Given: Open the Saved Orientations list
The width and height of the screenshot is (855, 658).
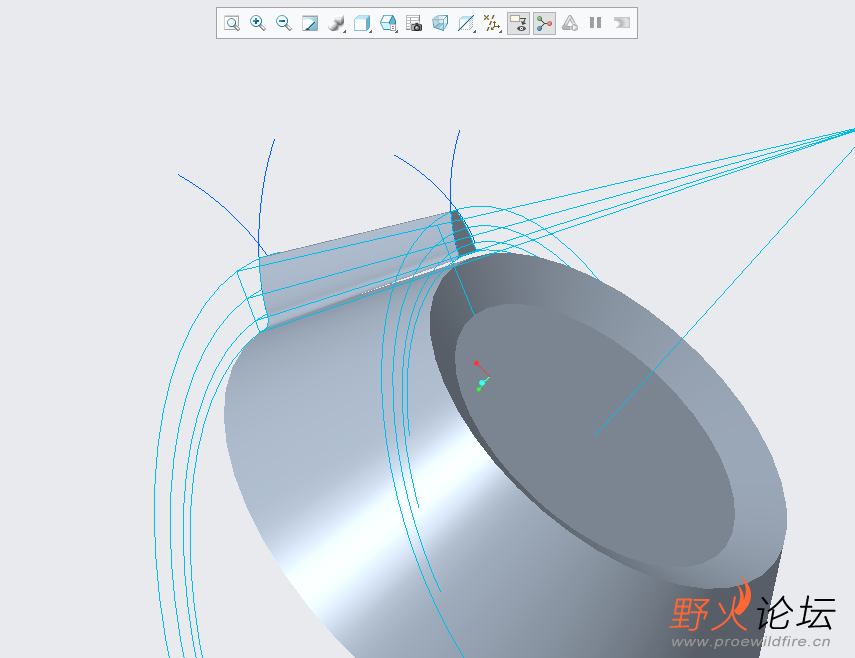Looking at the screenshot, I should pyautogui.click(x=388, y=23).
